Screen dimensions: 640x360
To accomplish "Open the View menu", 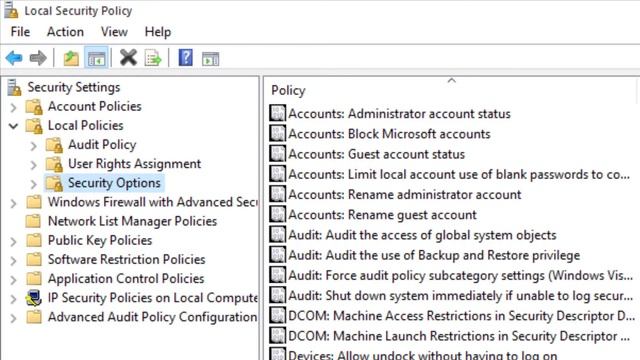I will click(114, 32).
